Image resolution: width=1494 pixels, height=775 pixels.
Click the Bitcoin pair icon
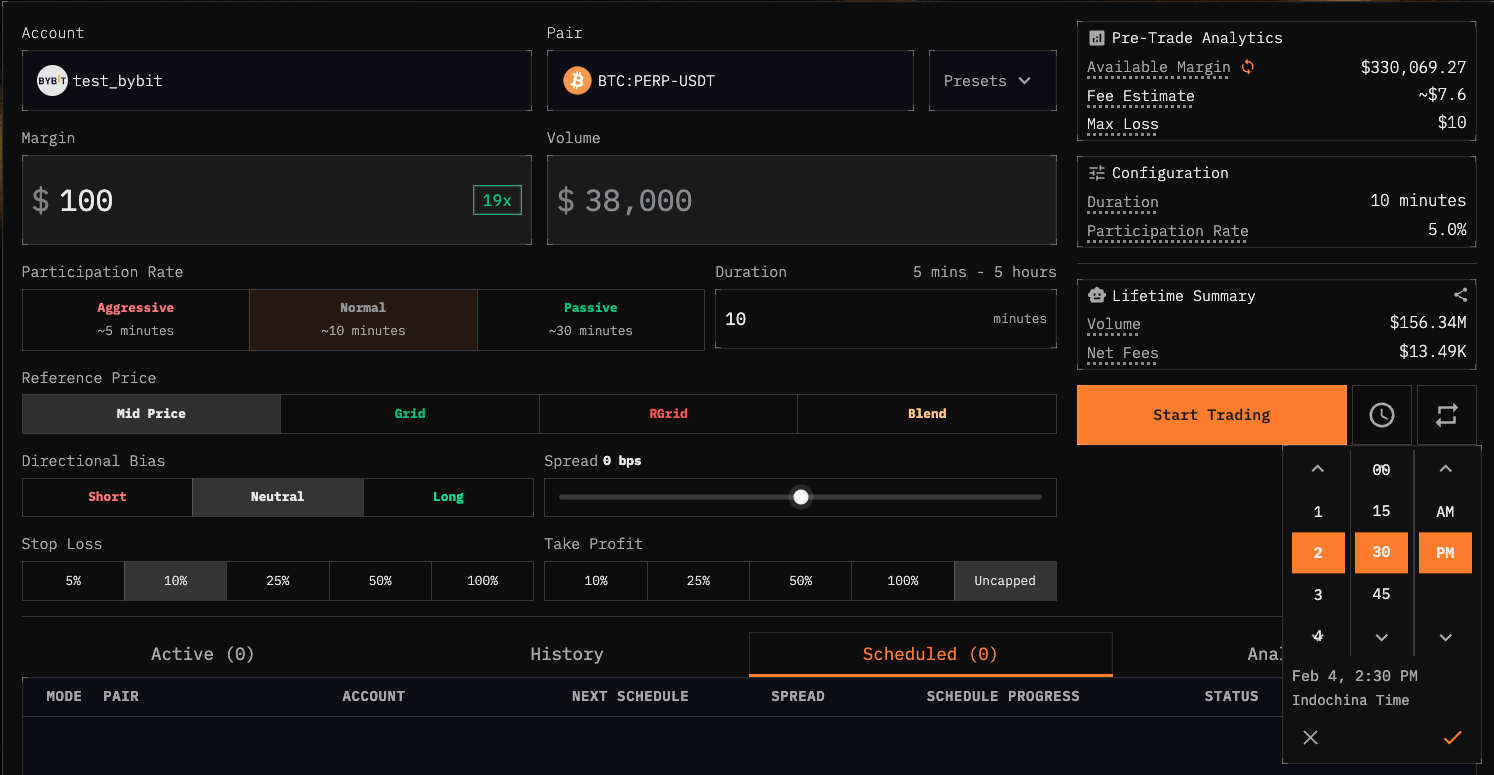(577, 80)
